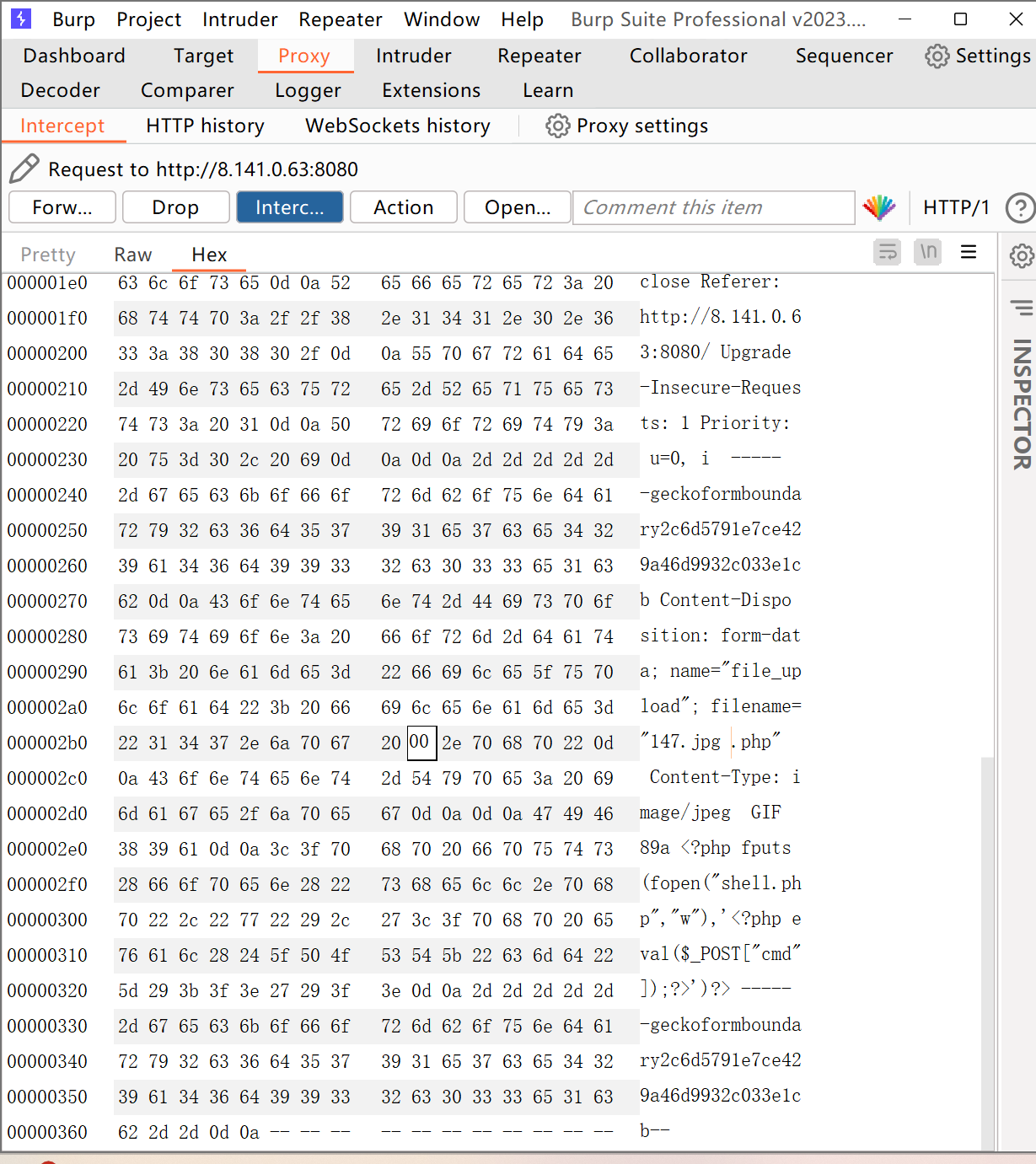Open the Logger tab

pos(308,90)
